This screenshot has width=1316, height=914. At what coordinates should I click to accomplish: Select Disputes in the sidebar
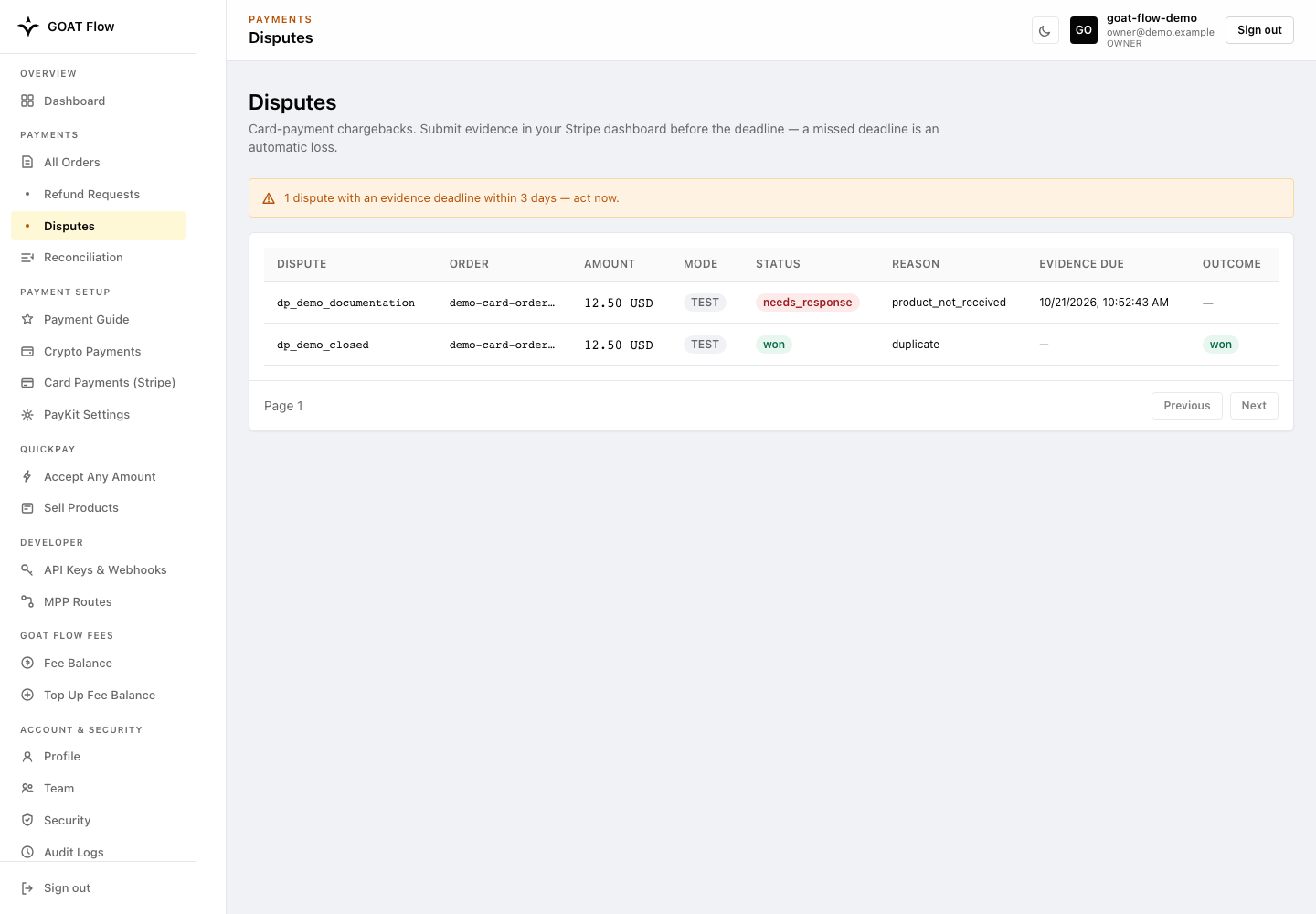(x=98, y=226)
